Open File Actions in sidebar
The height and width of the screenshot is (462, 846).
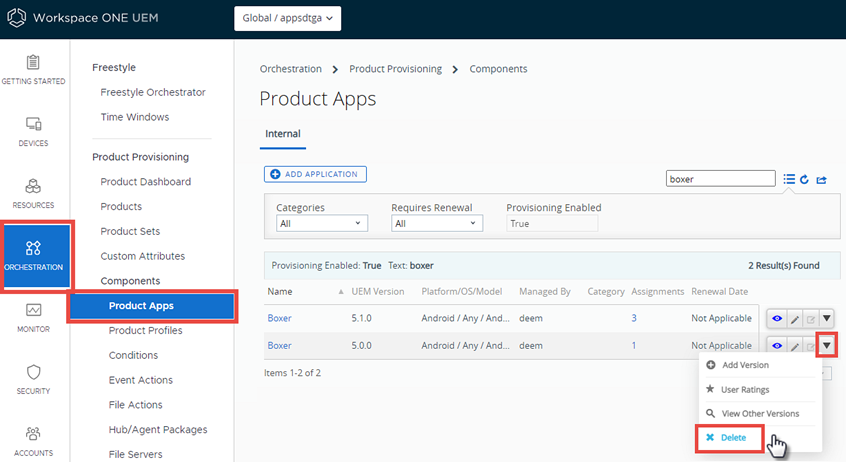(135, 405)
